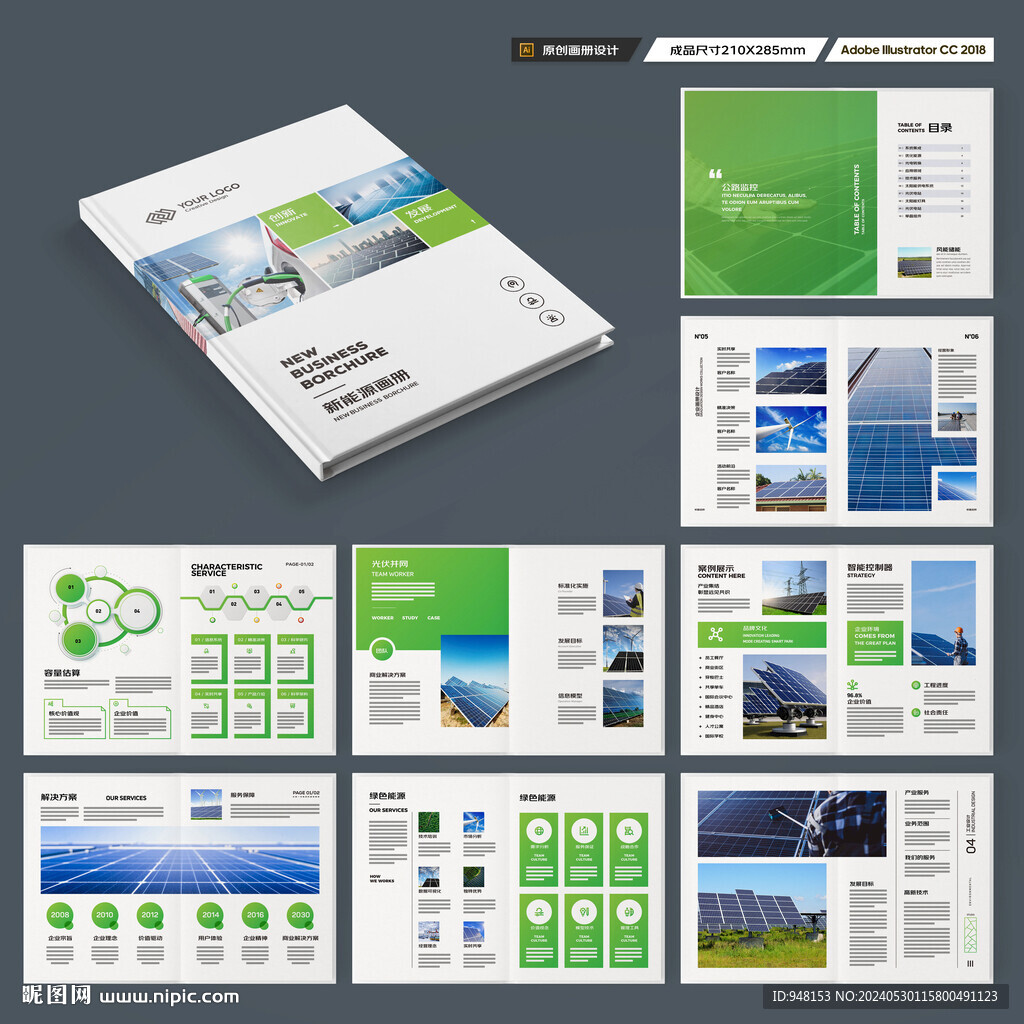Click the 解决方案 heading

point(59,797)
